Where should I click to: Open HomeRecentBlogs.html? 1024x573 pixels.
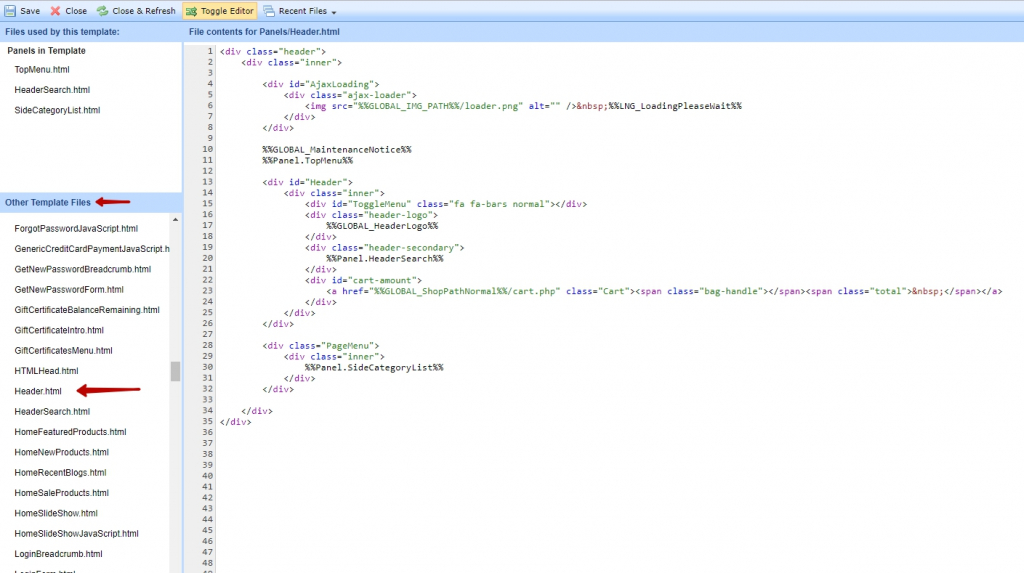point(60,472)
